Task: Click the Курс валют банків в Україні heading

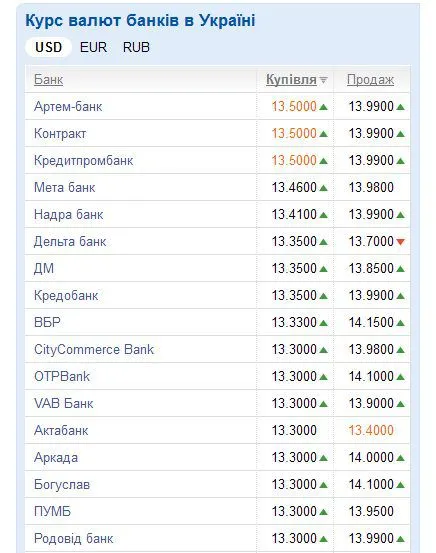Action: 140,20
